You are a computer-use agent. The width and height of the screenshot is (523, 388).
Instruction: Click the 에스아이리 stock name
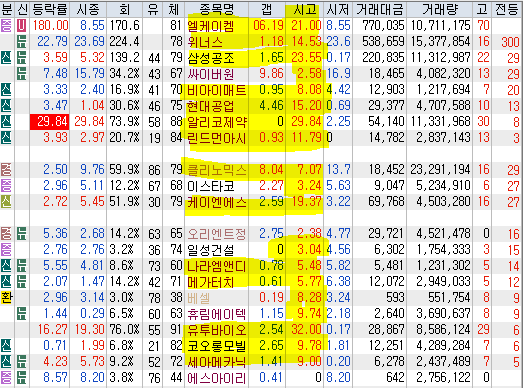click(217, 378)
